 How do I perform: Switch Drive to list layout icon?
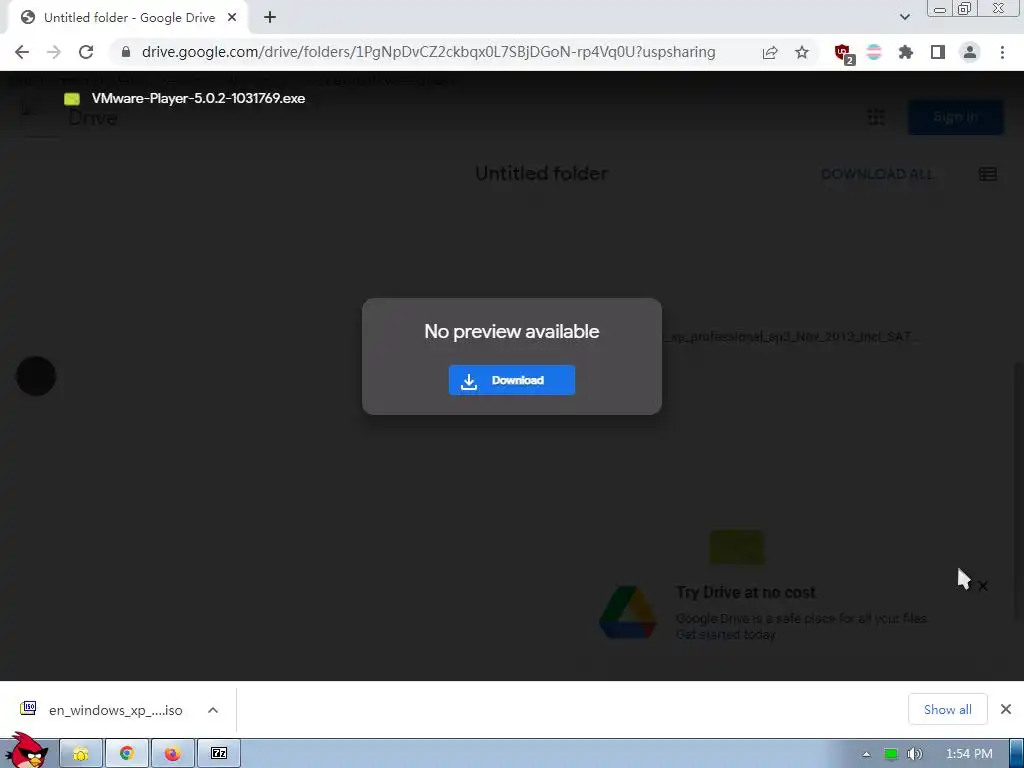[x=987, y=174]
